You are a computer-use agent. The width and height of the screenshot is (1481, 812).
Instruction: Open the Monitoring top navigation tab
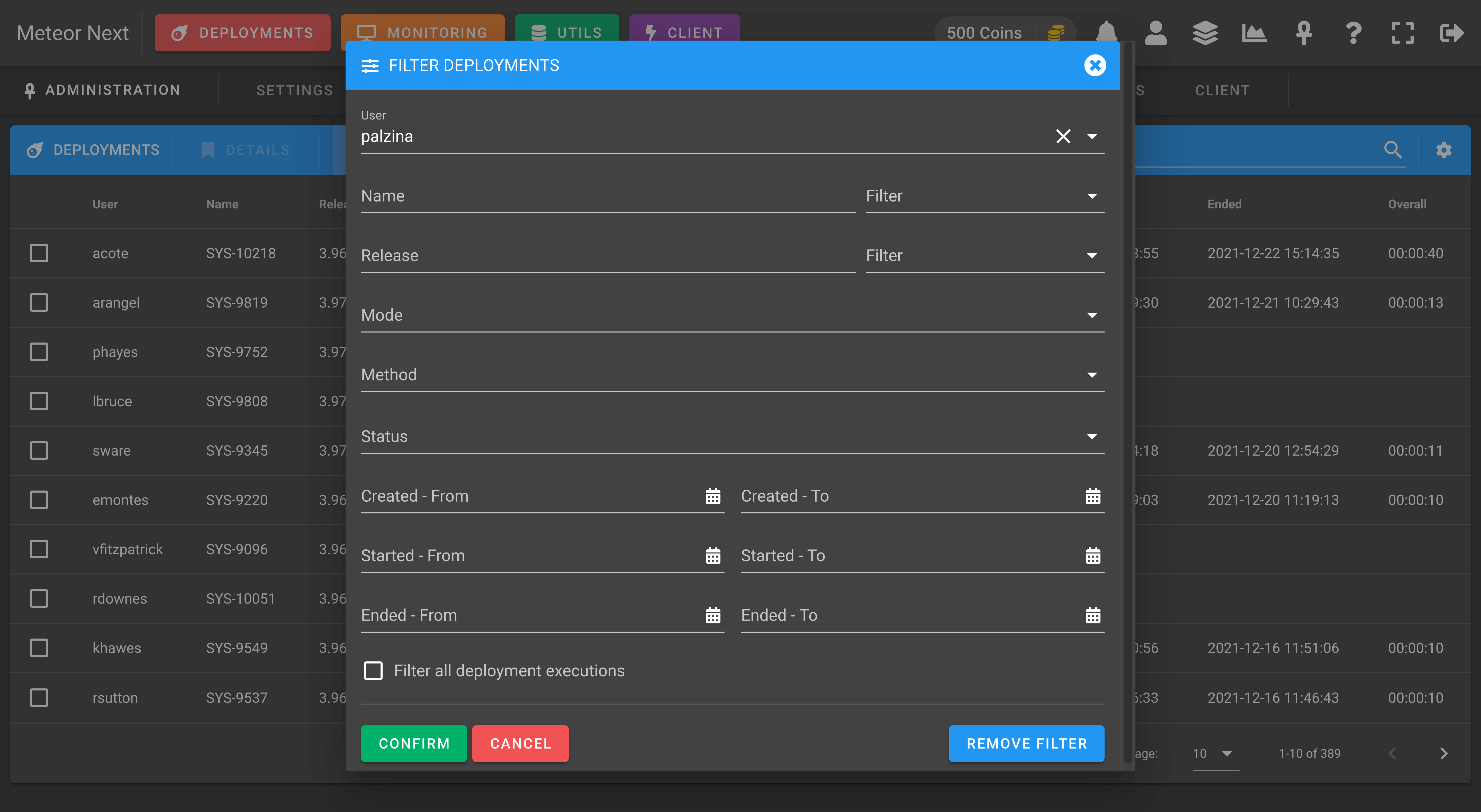point(422,33)
